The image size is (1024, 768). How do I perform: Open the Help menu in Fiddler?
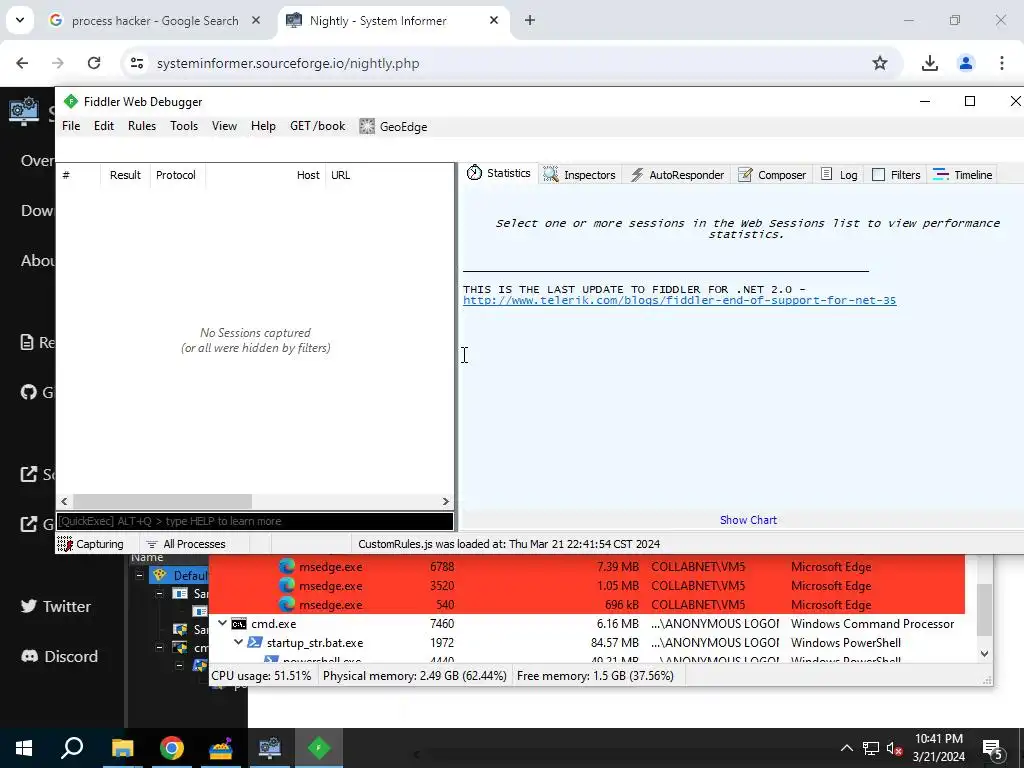click(x=263, y=126)
